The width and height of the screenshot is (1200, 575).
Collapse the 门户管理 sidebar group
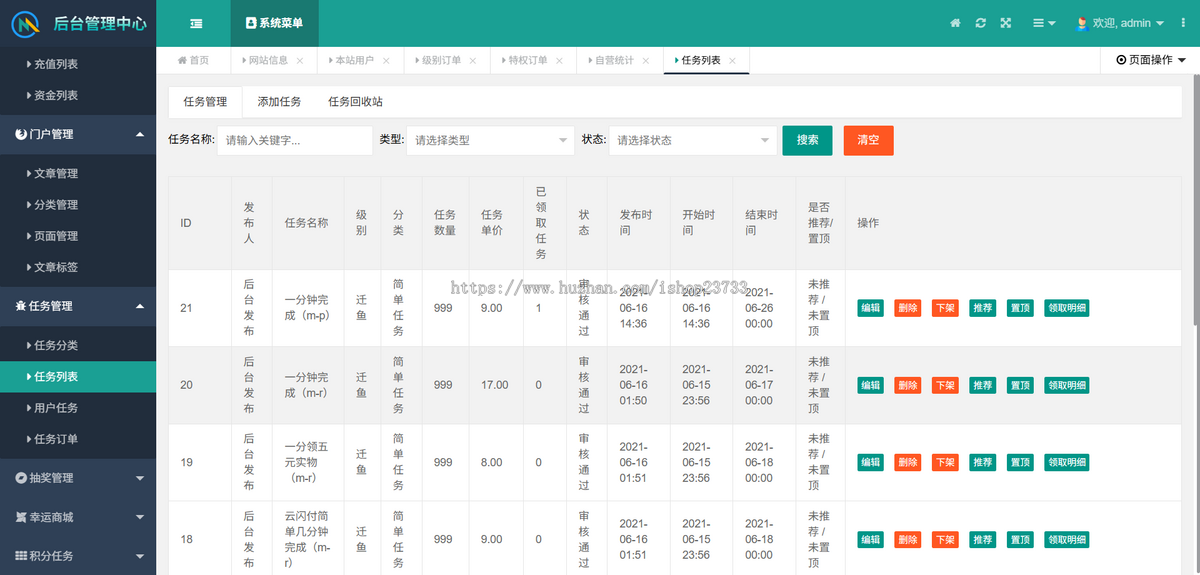tap(78, 134)
